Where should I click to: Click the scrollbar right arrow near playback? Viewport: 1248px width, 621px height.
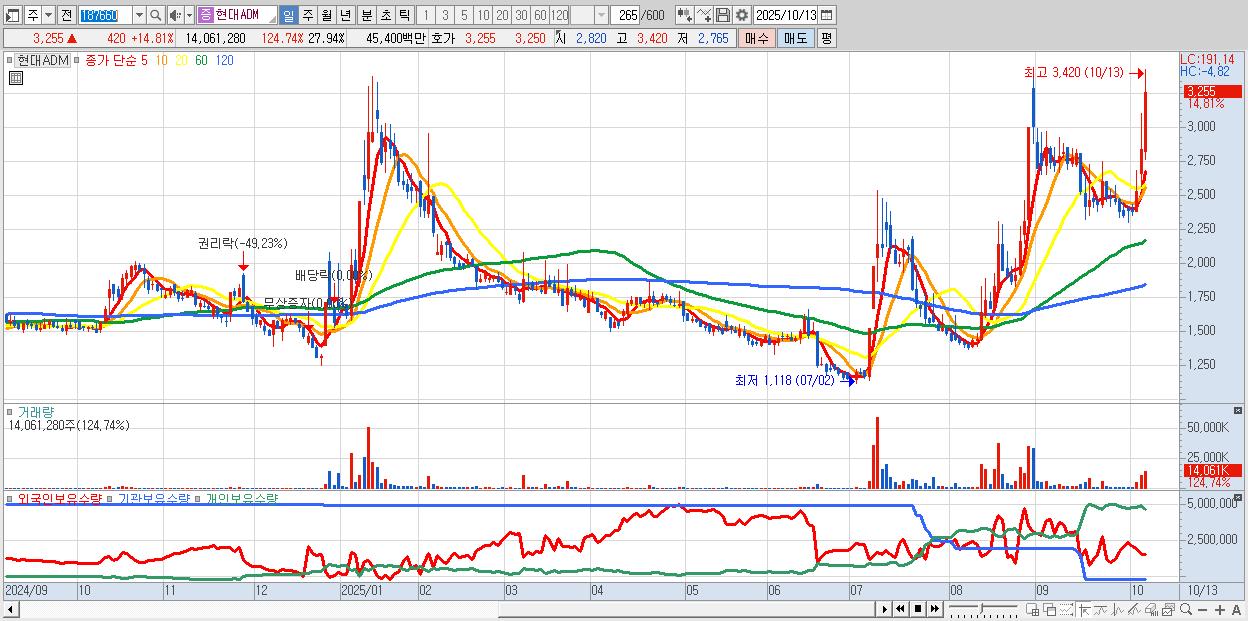point(883,609)
